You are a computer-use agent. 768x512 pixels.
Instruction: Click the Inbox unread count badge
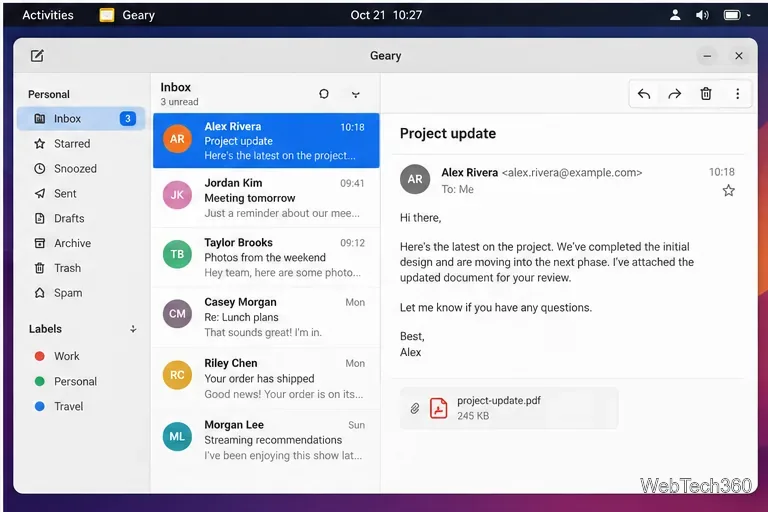tap(127, 119)
